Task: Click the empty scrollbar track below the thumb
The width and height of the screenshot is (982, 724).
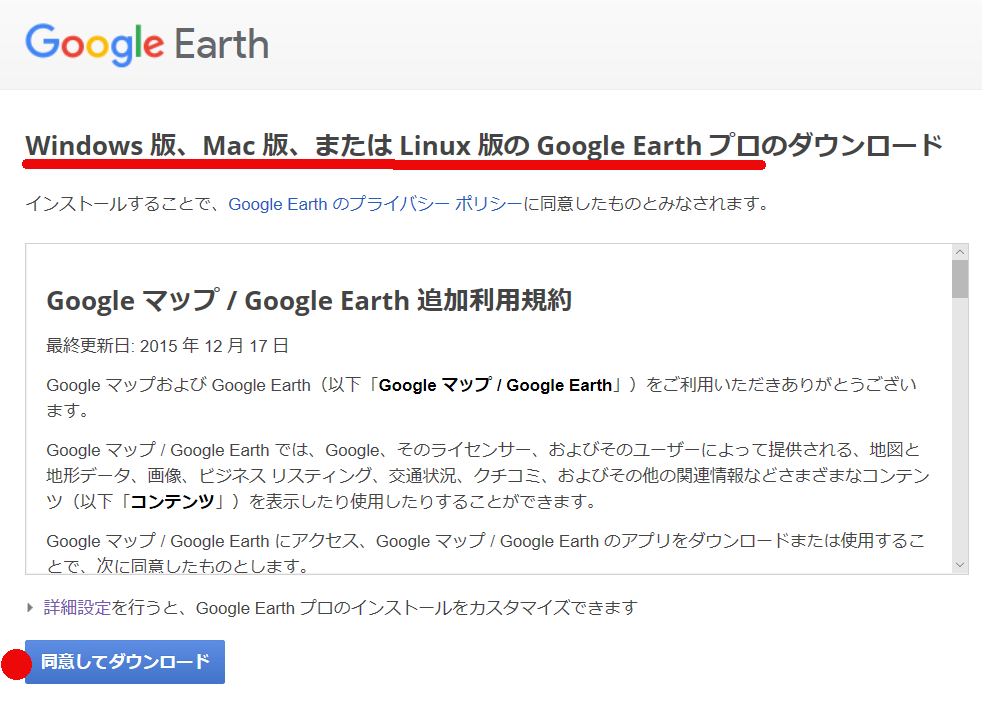Action: (x=959, y=426)
